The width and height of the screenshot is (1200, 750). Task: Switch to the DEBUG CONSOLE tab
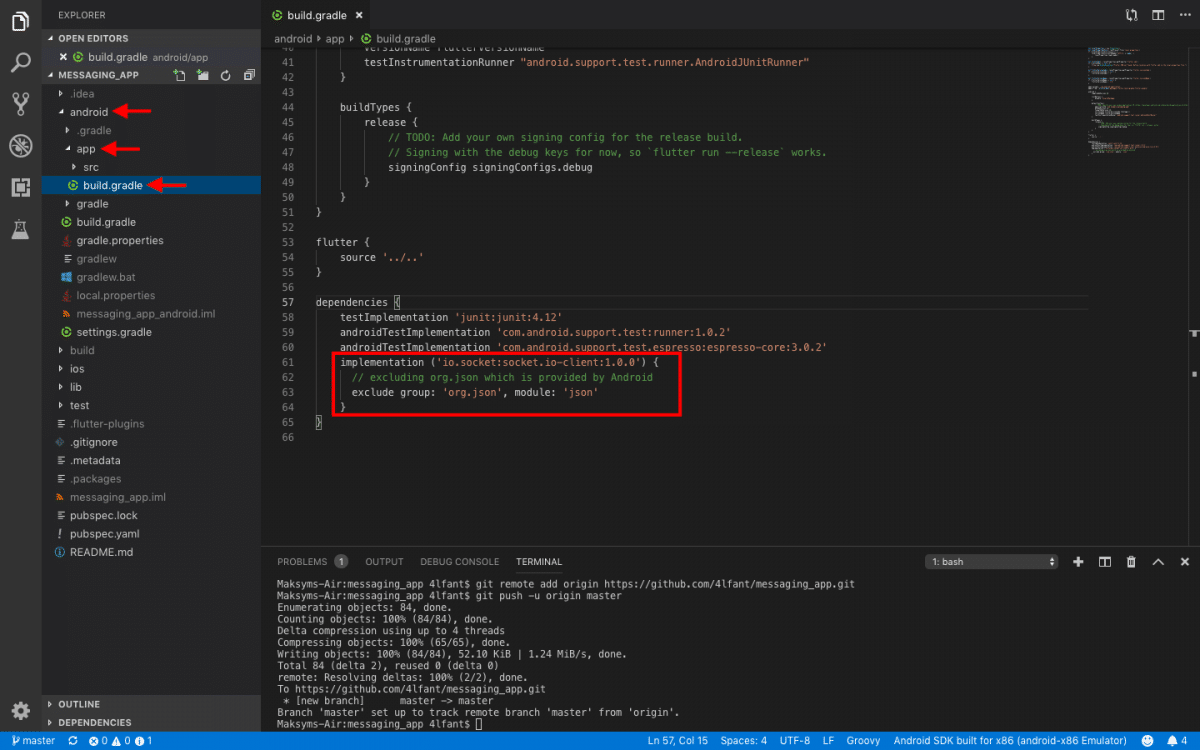(x=459, y=562)
